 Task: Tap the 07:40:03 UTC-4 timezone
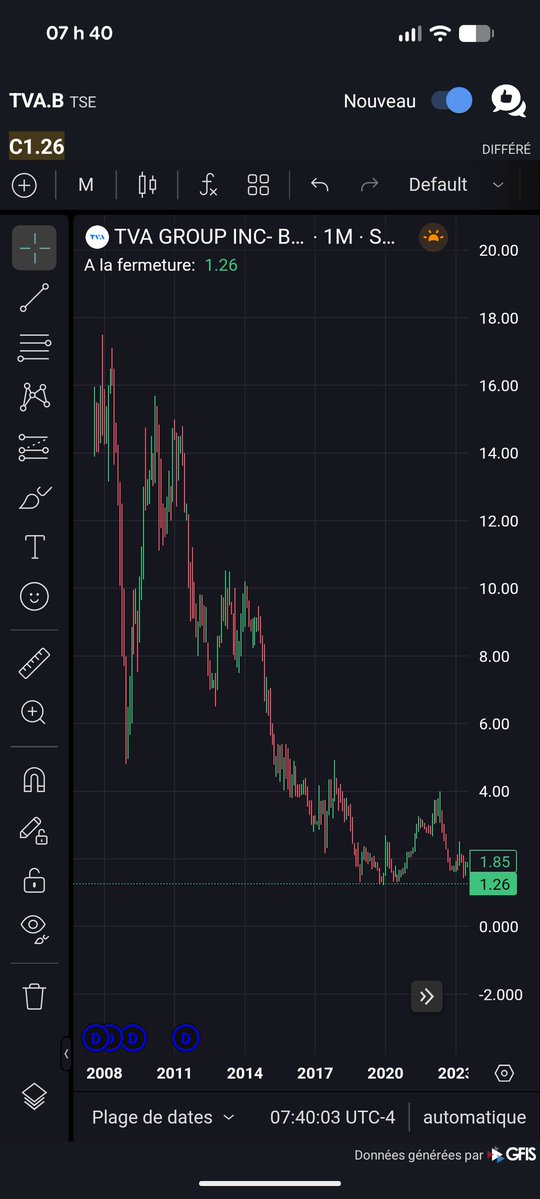[333, 1117]
